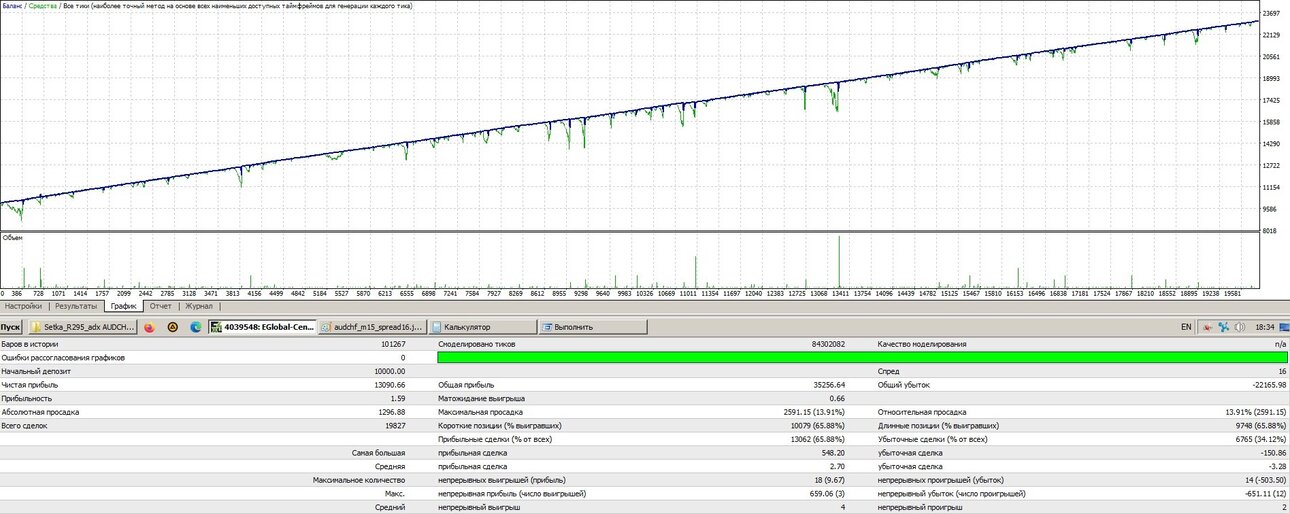Click the equity balance chart area
Screen dimensions: 1290x514
628,115
